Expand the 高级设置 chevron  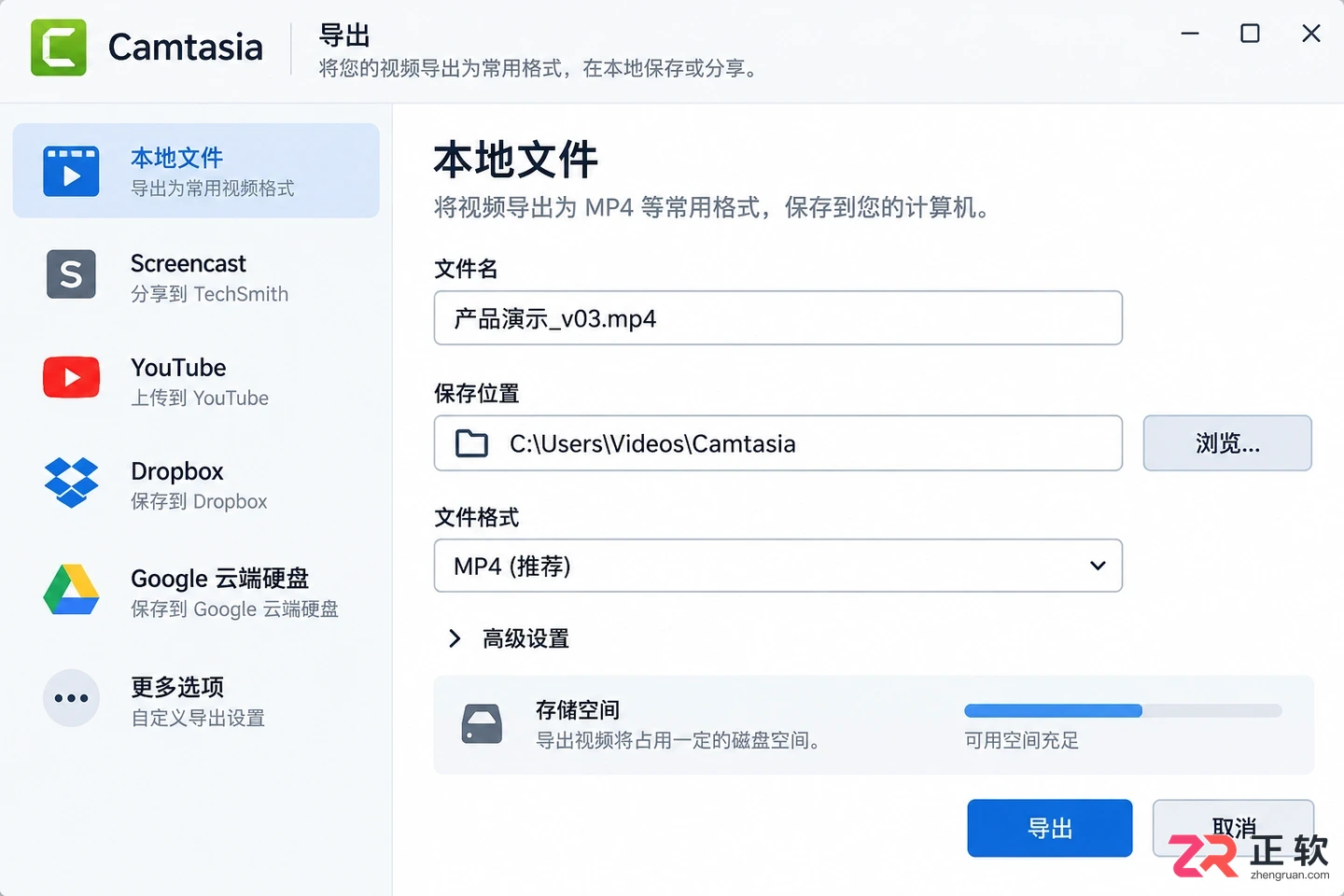coord(455,638)
